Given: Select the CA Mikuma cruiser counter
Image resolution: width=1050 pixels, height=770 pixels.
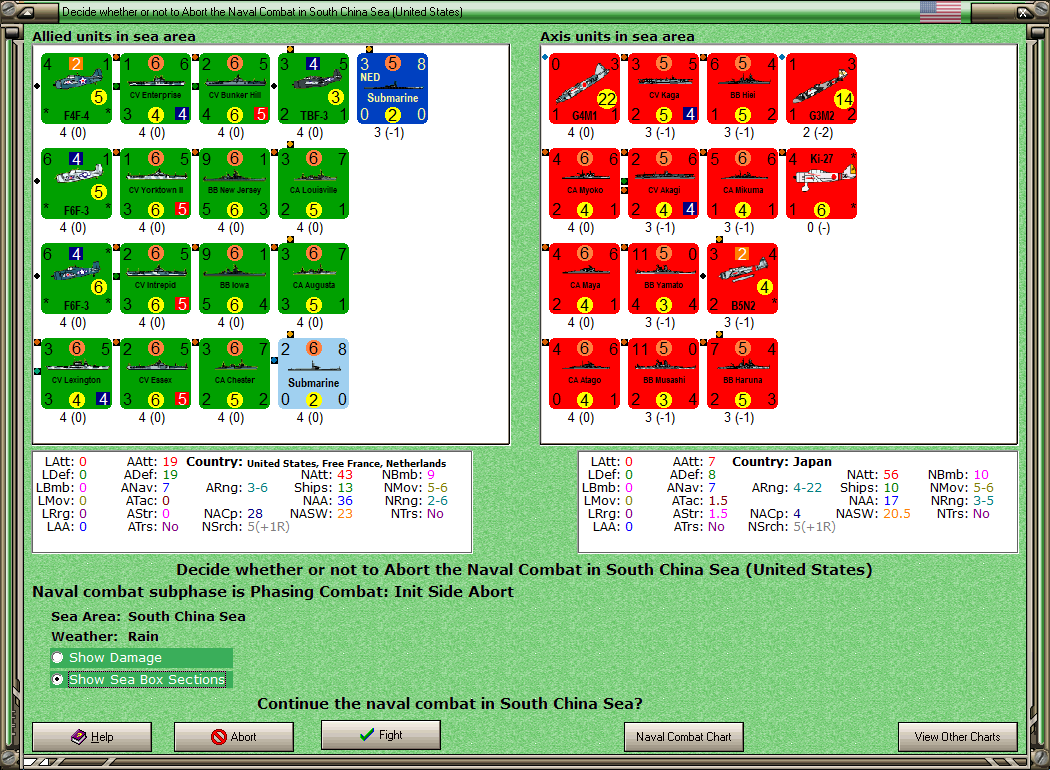Looking at the screenshot, I should [x=743, y=183].
